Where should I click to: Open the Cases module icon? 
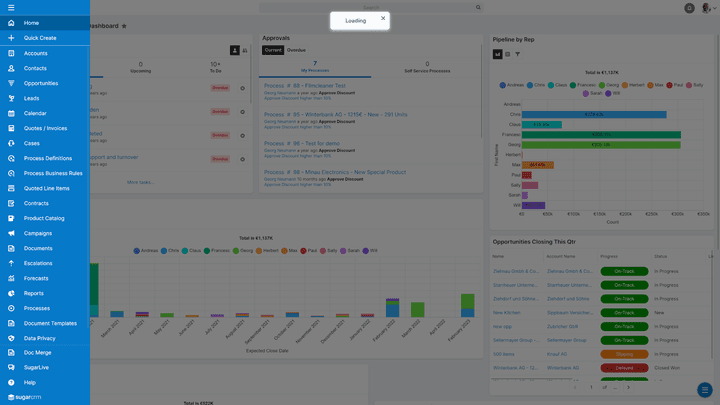point(10,143)
